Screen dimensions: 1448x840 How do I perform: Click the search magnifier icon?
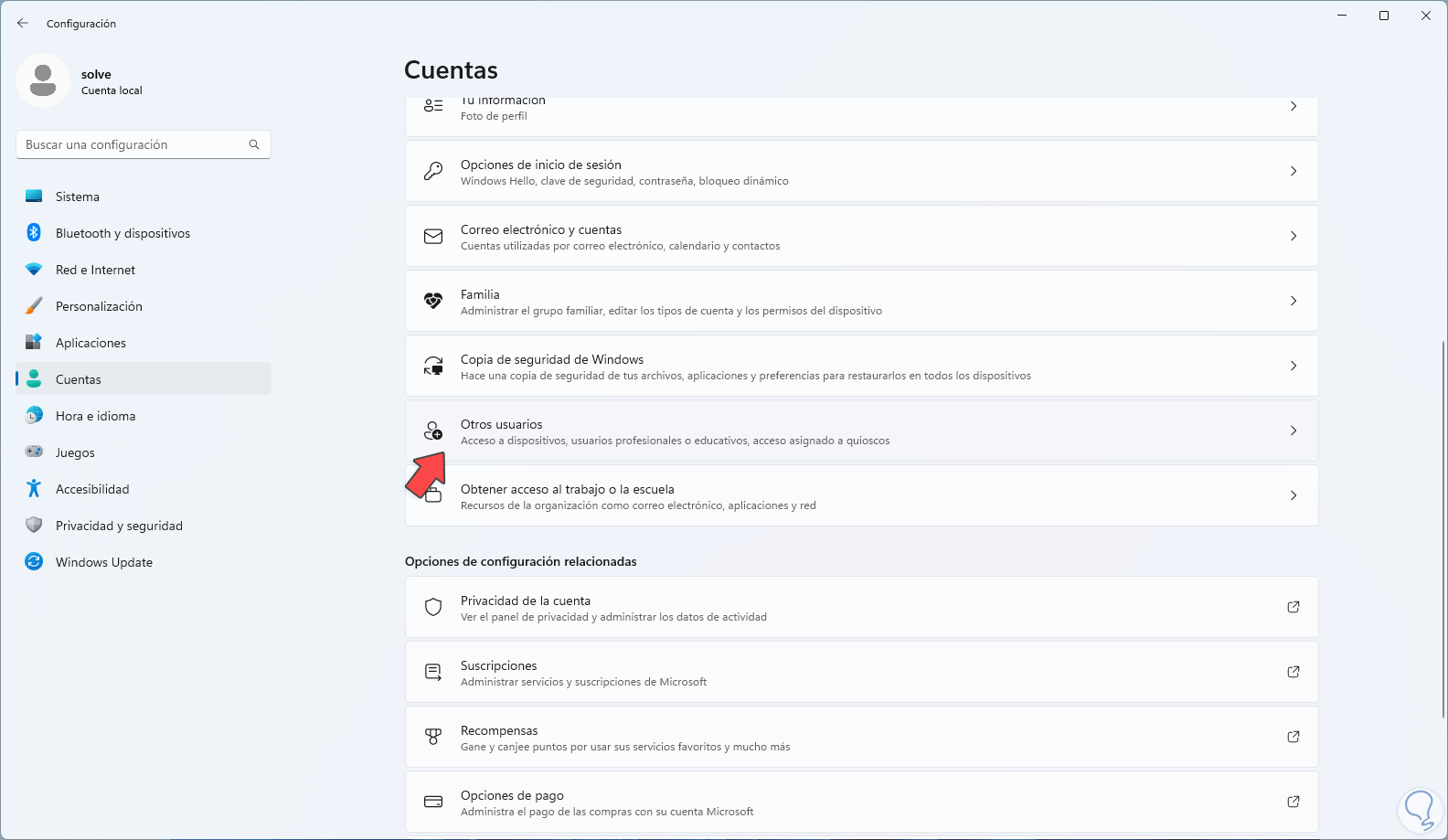pyautogui.click(x=254, y=144)
